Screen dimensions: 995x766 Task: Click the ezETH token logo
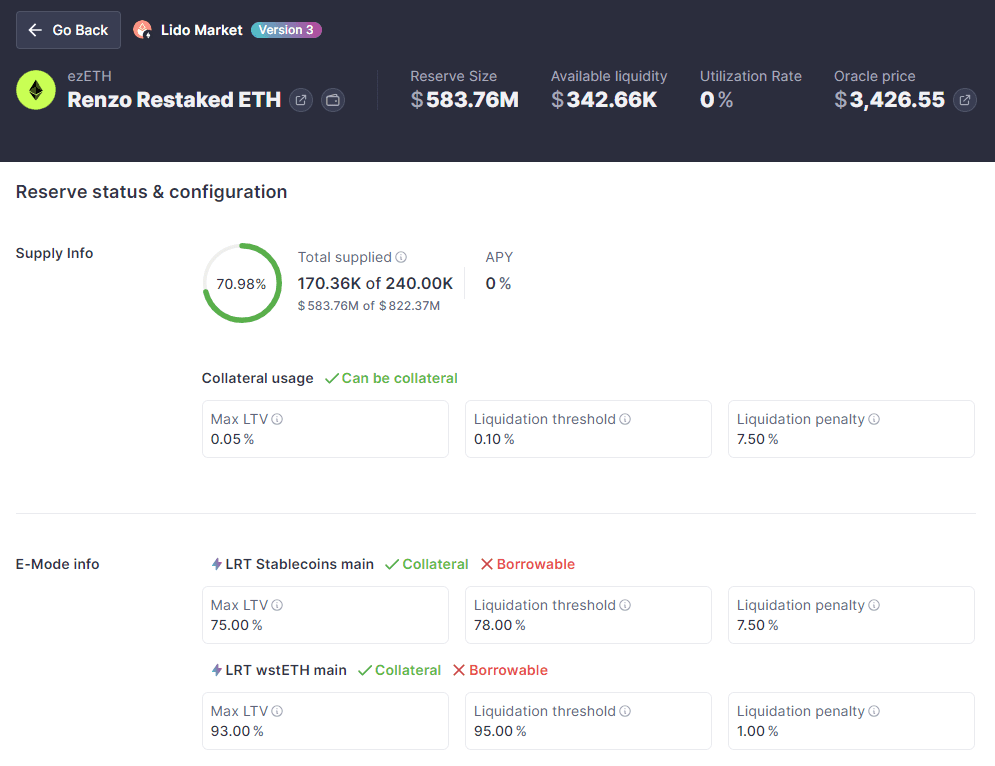tap(36, 90)
